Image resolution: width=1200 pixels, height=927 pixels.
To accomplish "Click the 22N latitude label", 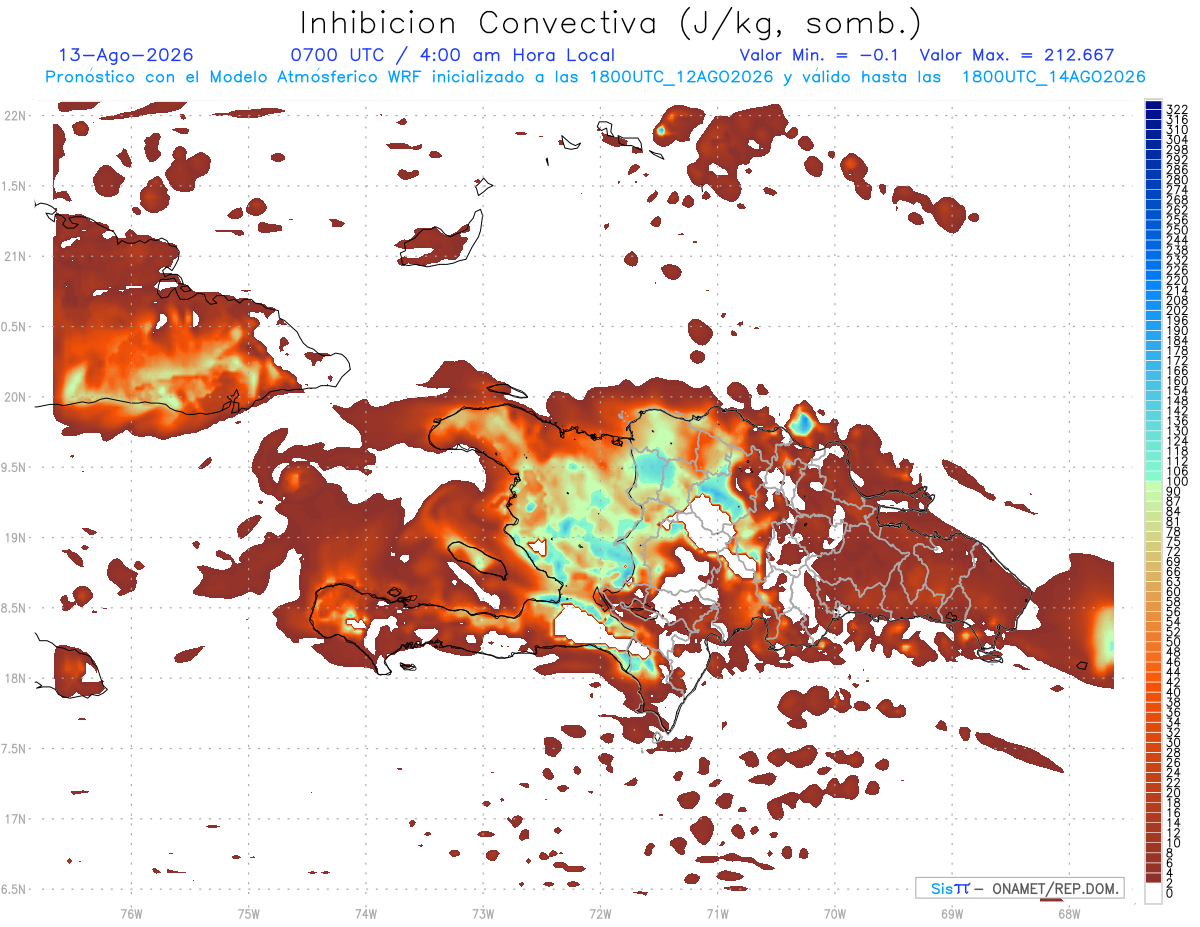I will point(15,116).
